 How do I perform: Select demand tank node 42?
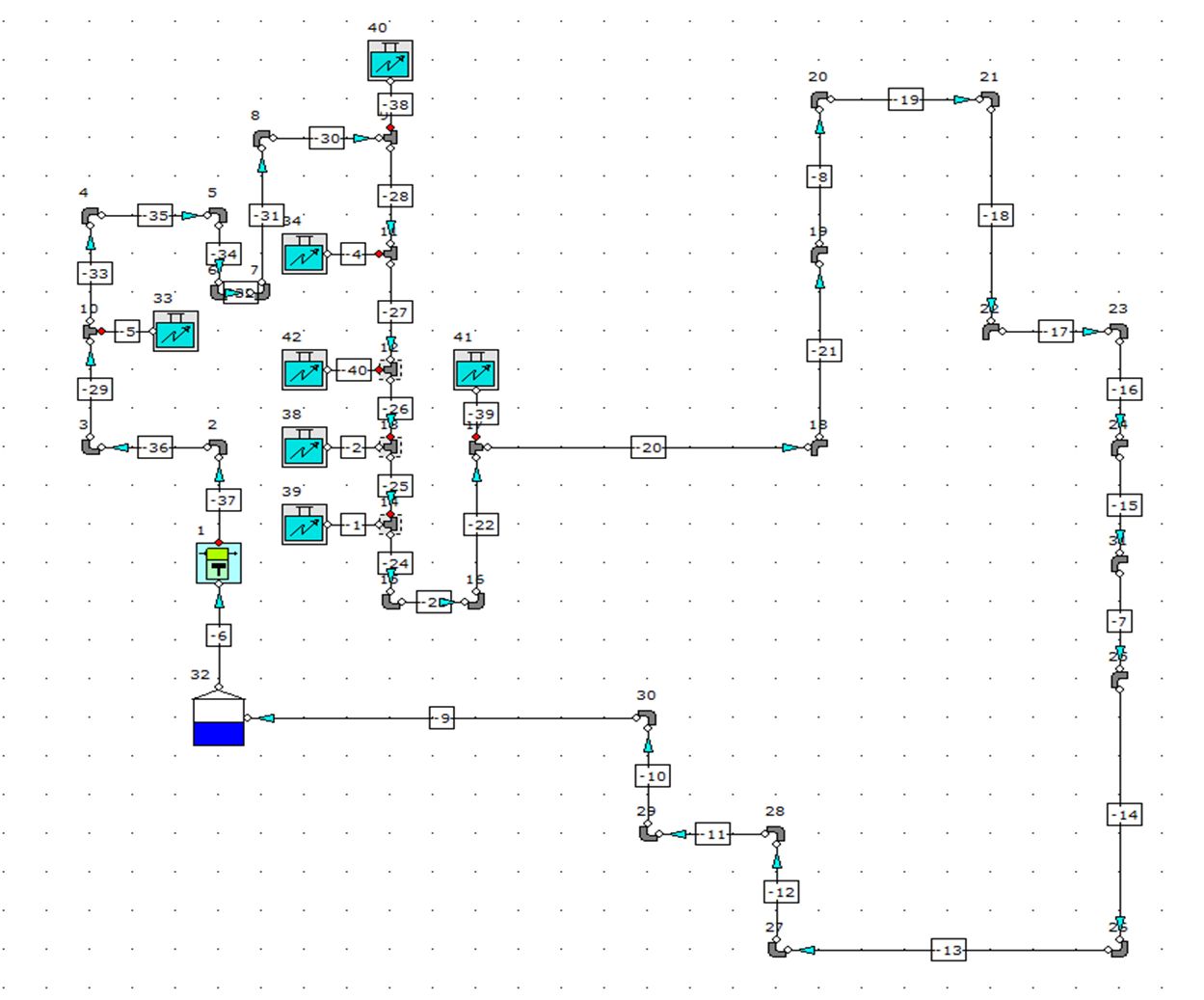[305, 369]
